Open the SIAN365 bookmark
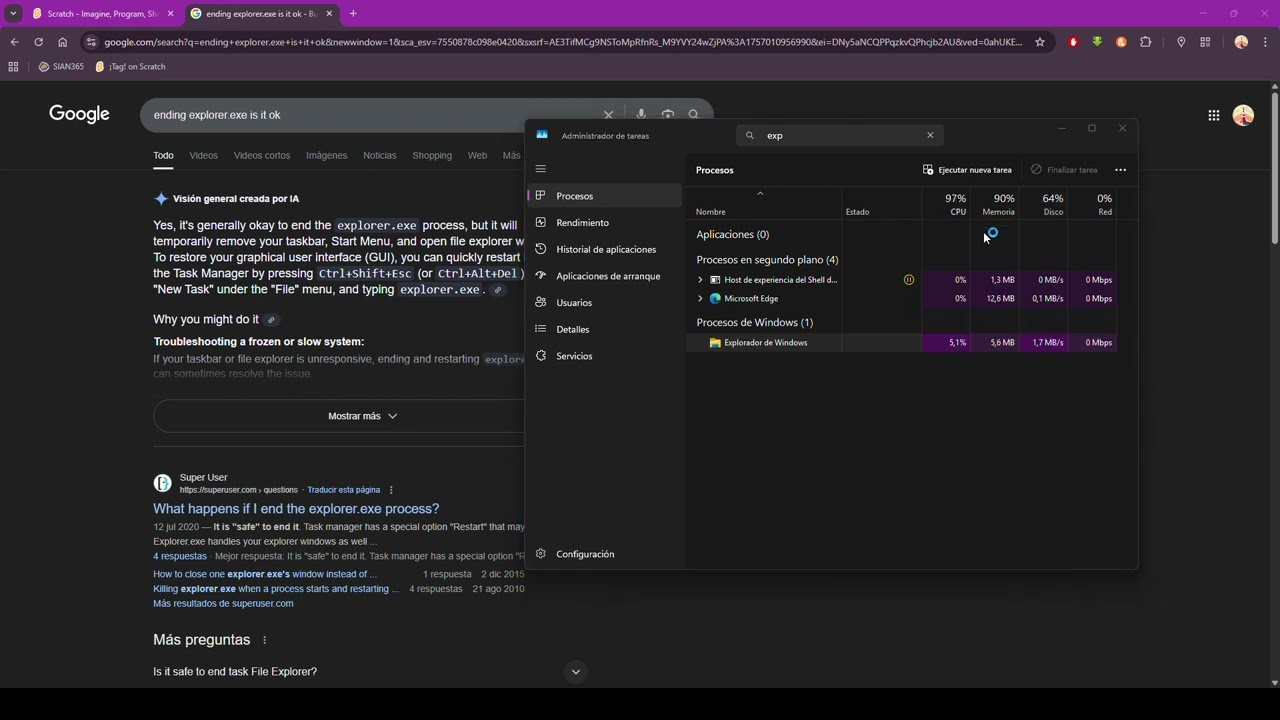Viewport: 1280px width, 720px height. (x=61, y=67)
